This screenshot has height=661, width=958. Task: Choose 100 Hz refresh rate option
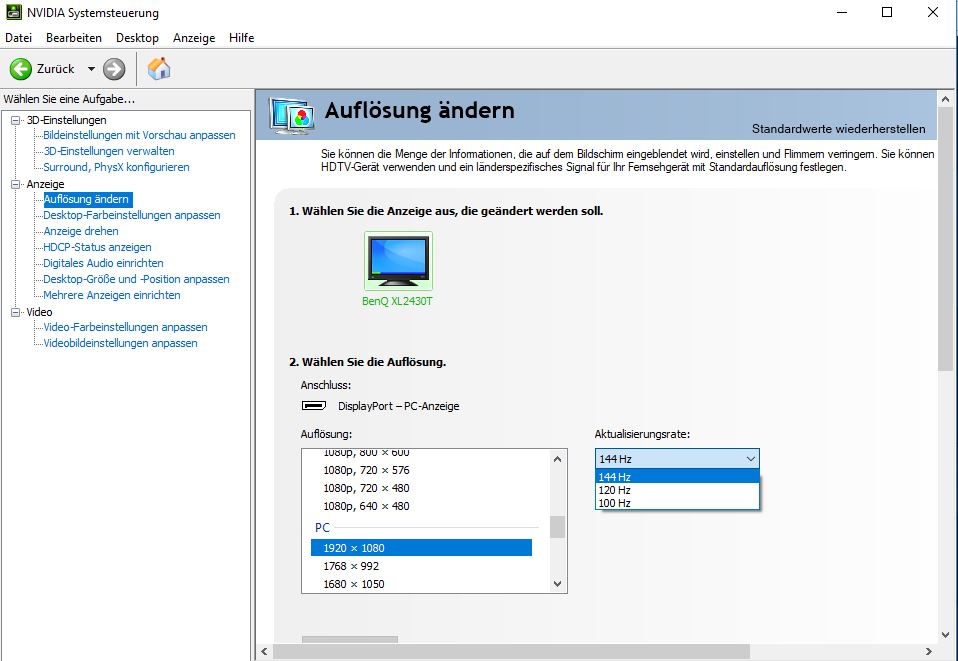(x=614, y=503)
